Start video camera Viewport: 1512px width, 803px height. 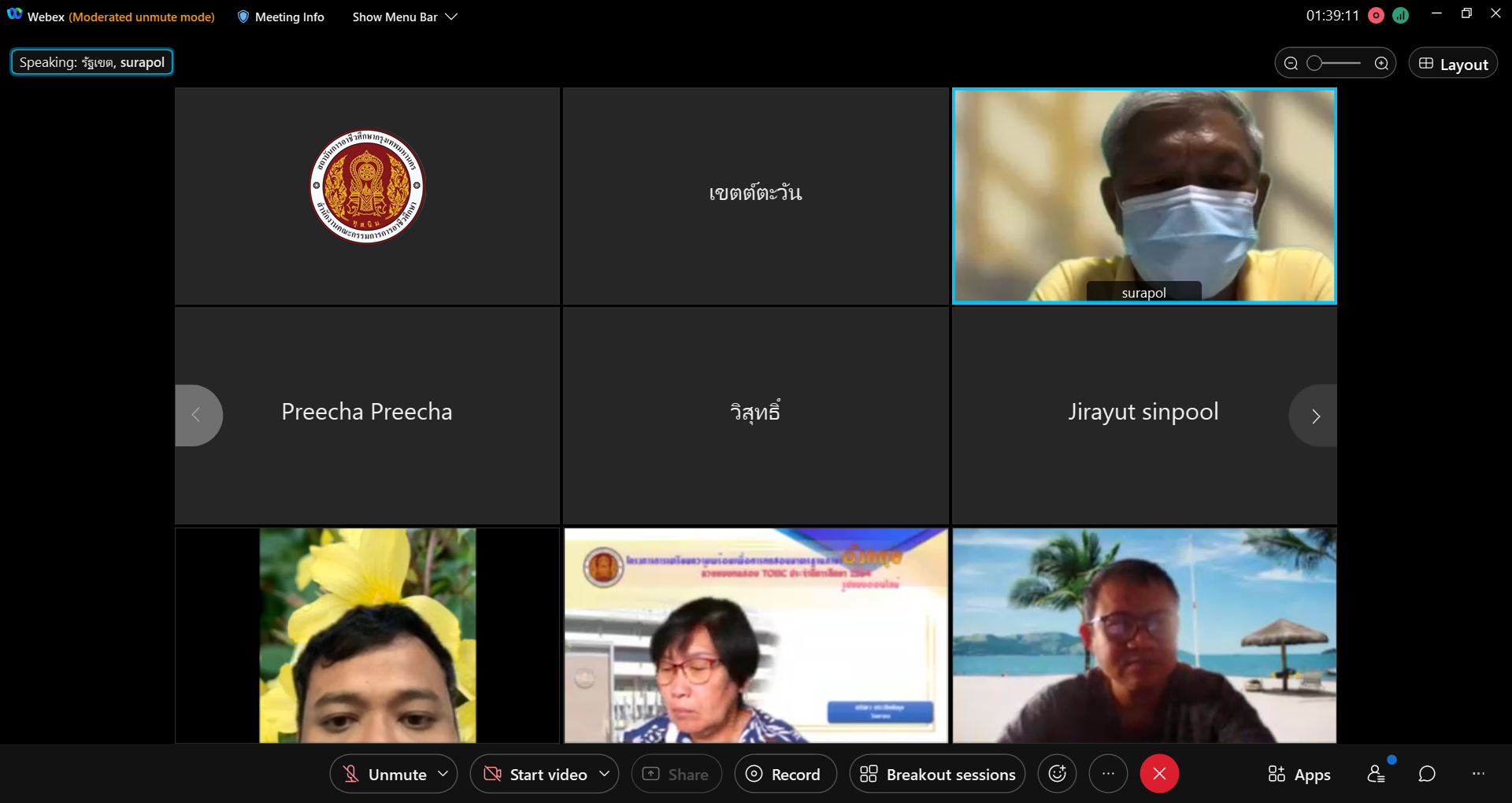pos(535,775)
